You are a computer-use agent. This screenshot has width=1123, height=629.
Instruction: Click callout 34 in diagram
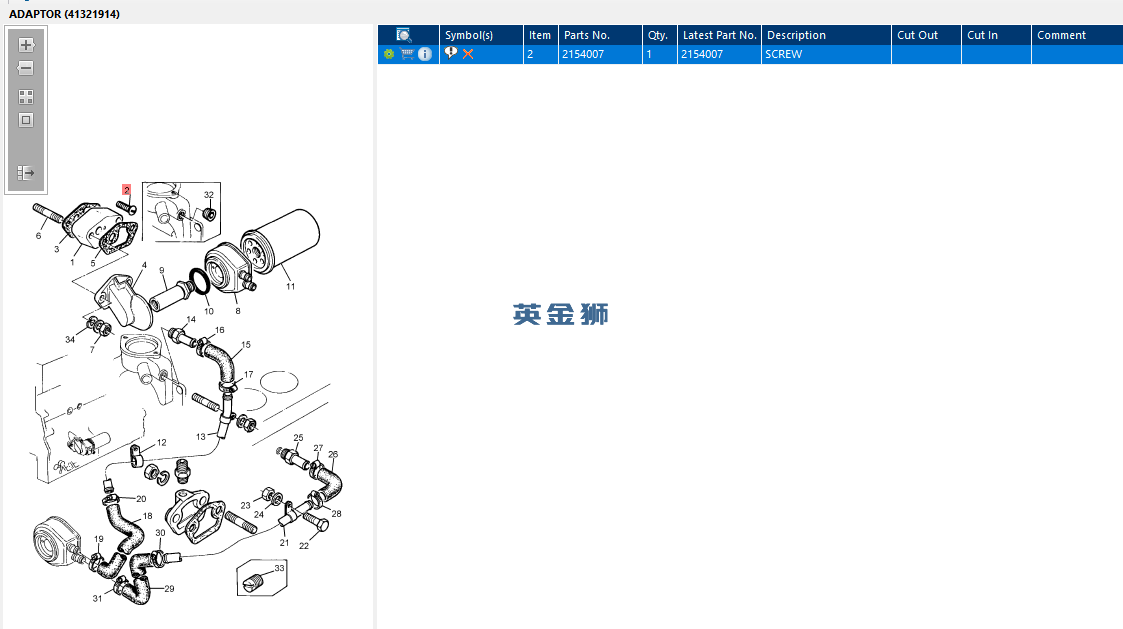(69, 340)
